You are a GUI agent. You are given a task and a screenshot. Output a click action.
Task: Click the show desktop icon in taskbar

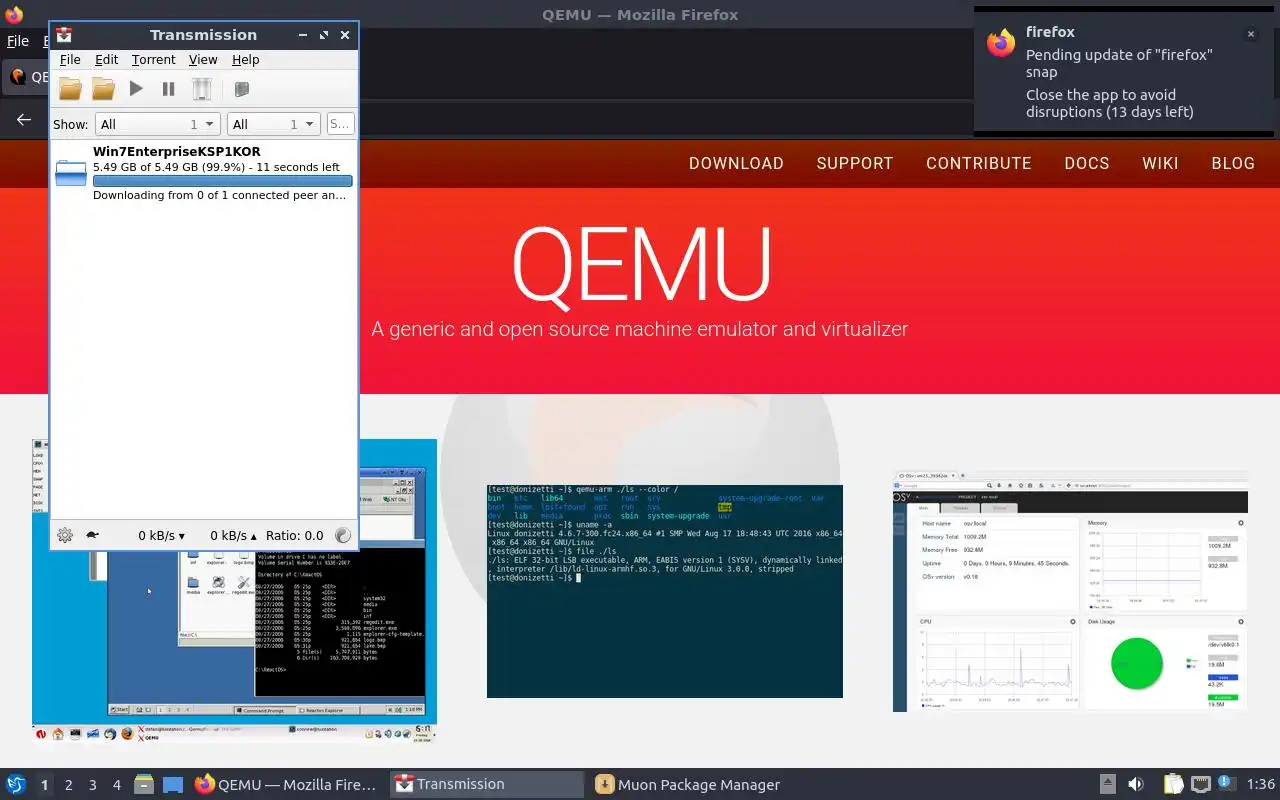click(x=172, y=785)
